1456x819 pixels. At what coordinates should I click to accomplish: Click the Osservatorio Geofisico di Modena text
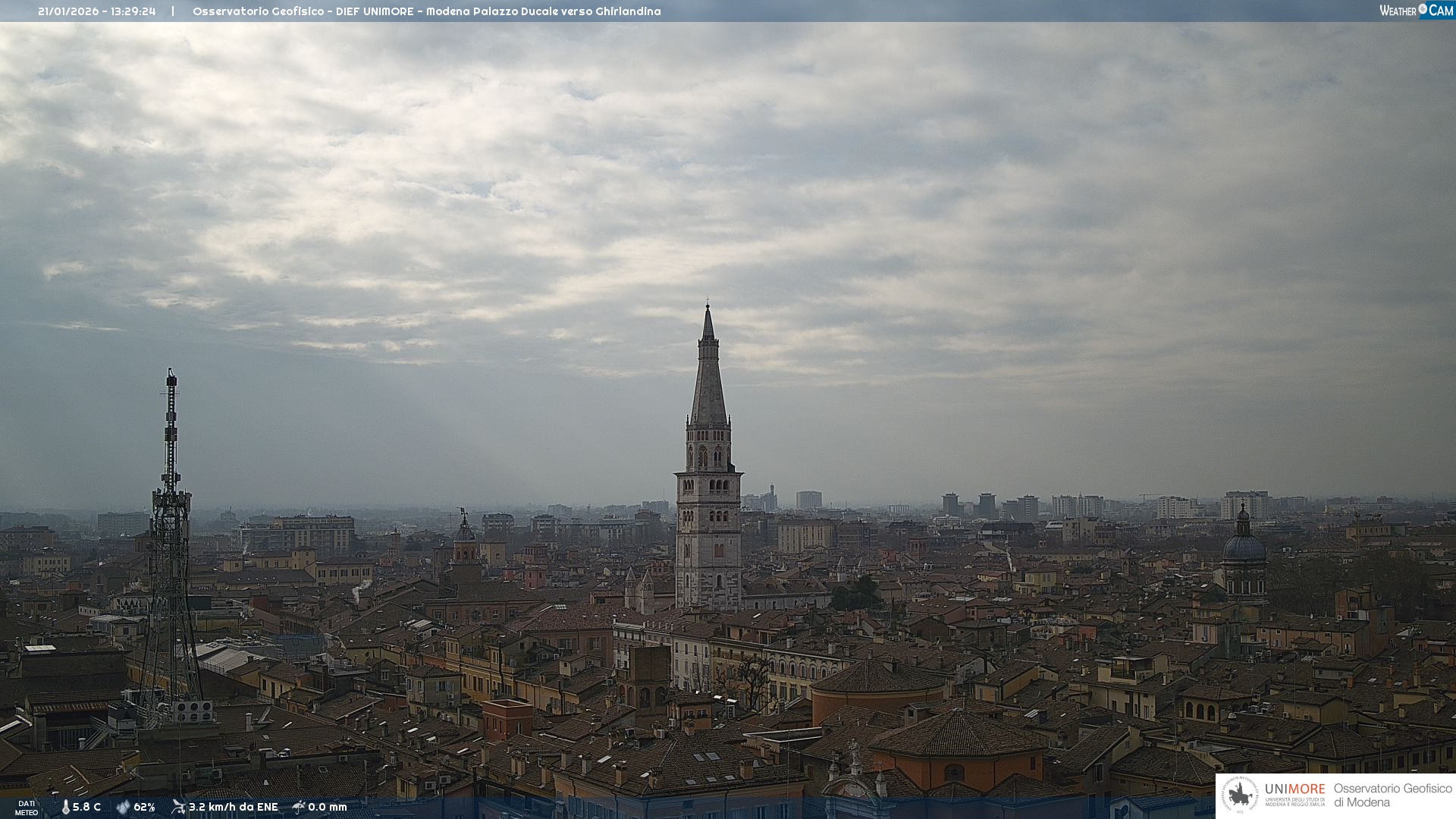[1392, 795]
